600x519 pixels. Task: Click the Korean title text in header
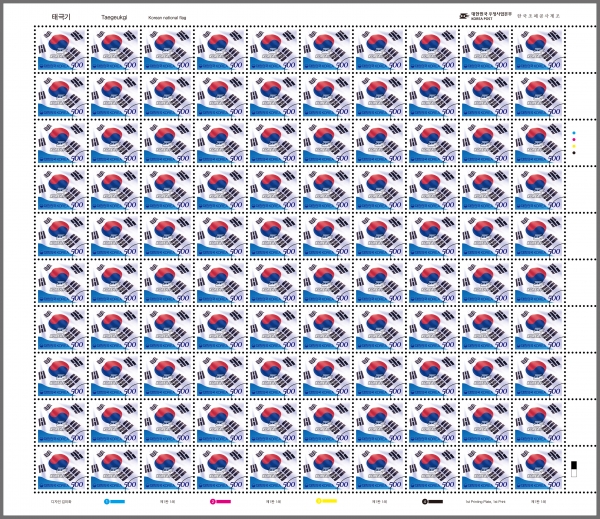point(61,17)
